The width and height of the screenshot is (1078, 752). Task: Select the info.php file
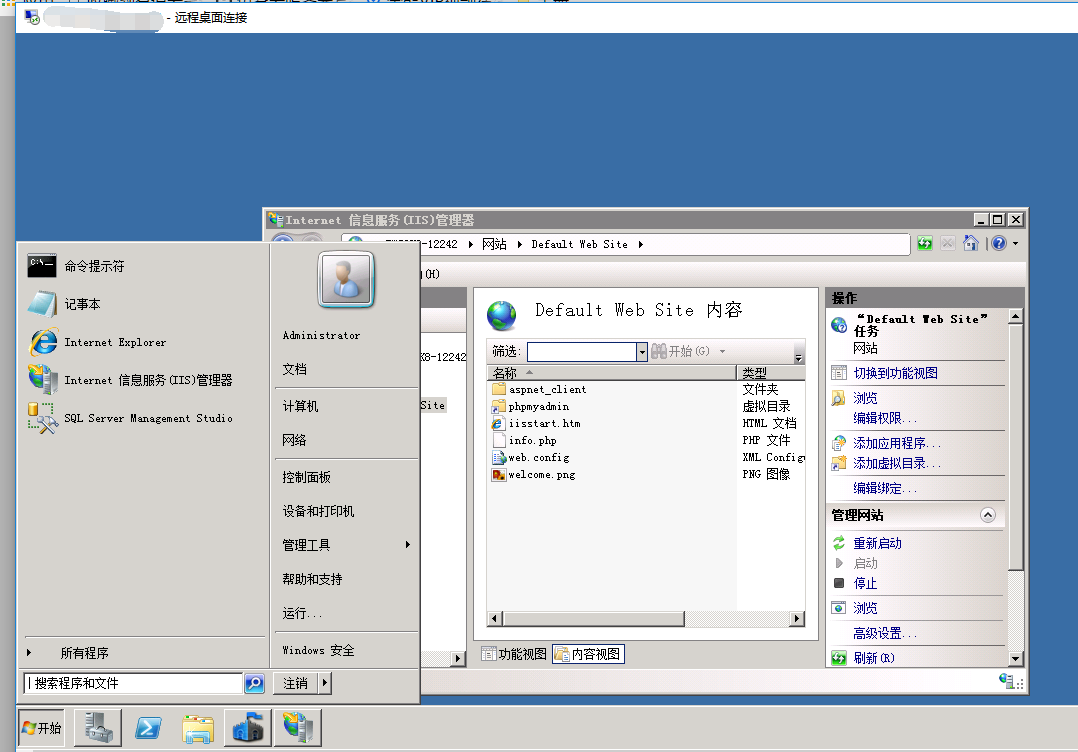point(525,441)
